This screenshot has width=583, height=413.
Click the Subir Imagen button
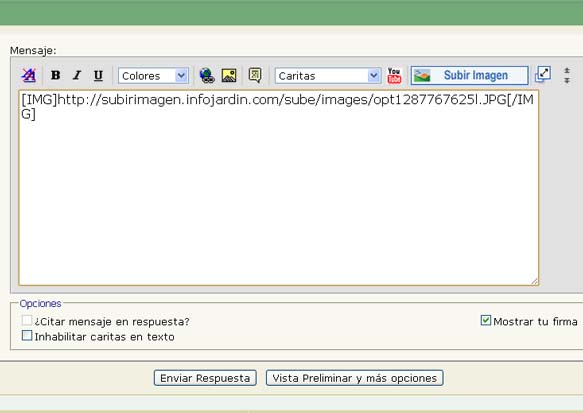point(470,75)
